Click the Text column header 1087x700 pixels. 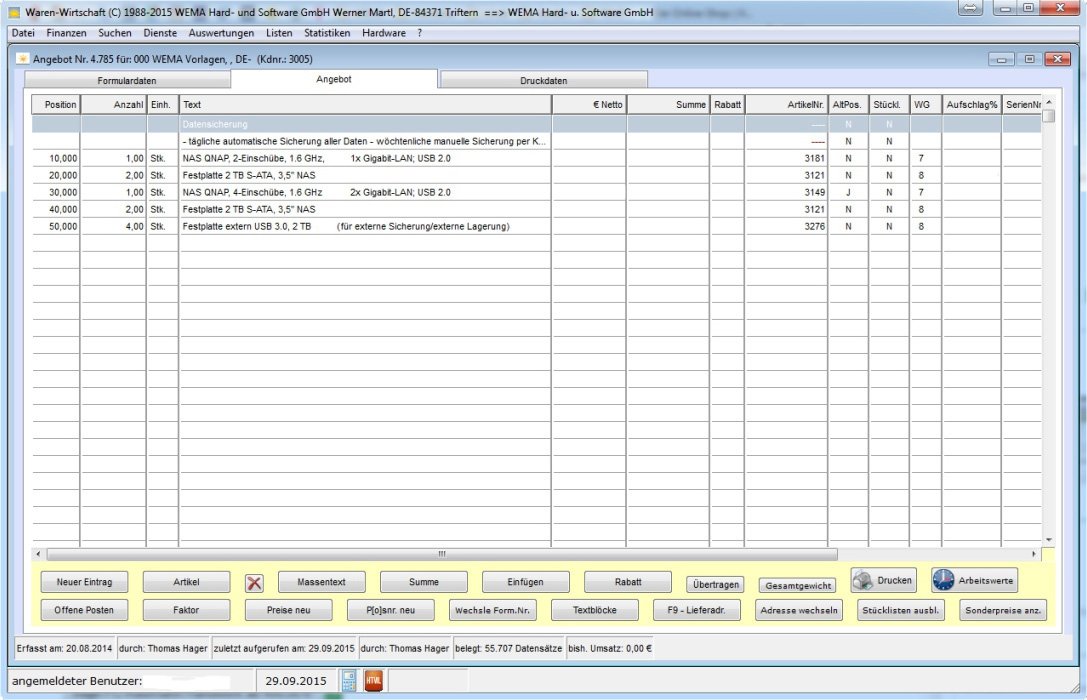point(365,105)
